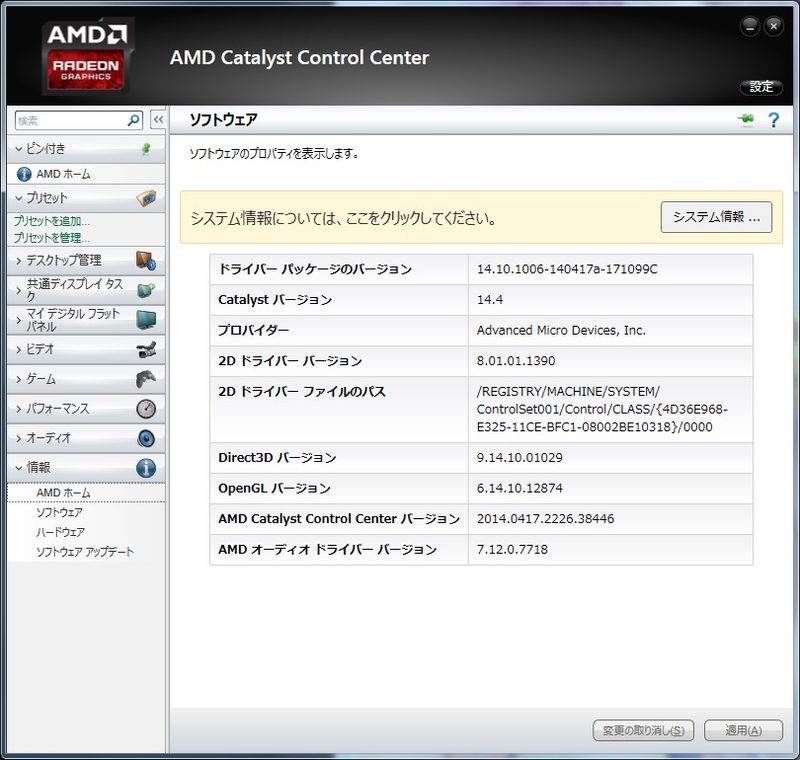Image resolution: width=800 pixels, height=760 pixels.
Task: Click プリセットを追加... link
Action: point(52,221)
